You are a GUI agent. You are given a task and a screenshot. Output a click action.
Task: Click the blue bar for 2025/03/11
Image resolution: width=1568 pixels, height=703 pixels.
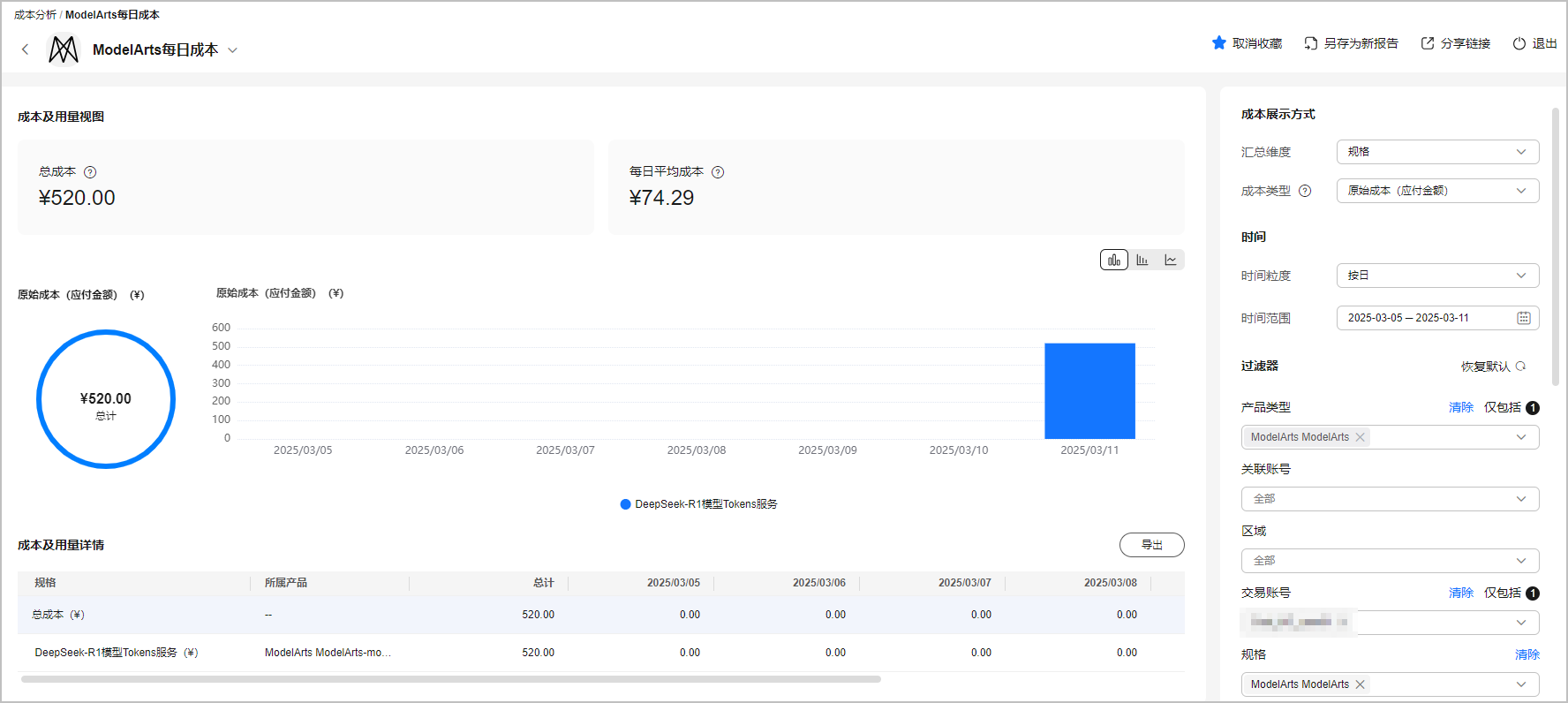coord(1089,391)
